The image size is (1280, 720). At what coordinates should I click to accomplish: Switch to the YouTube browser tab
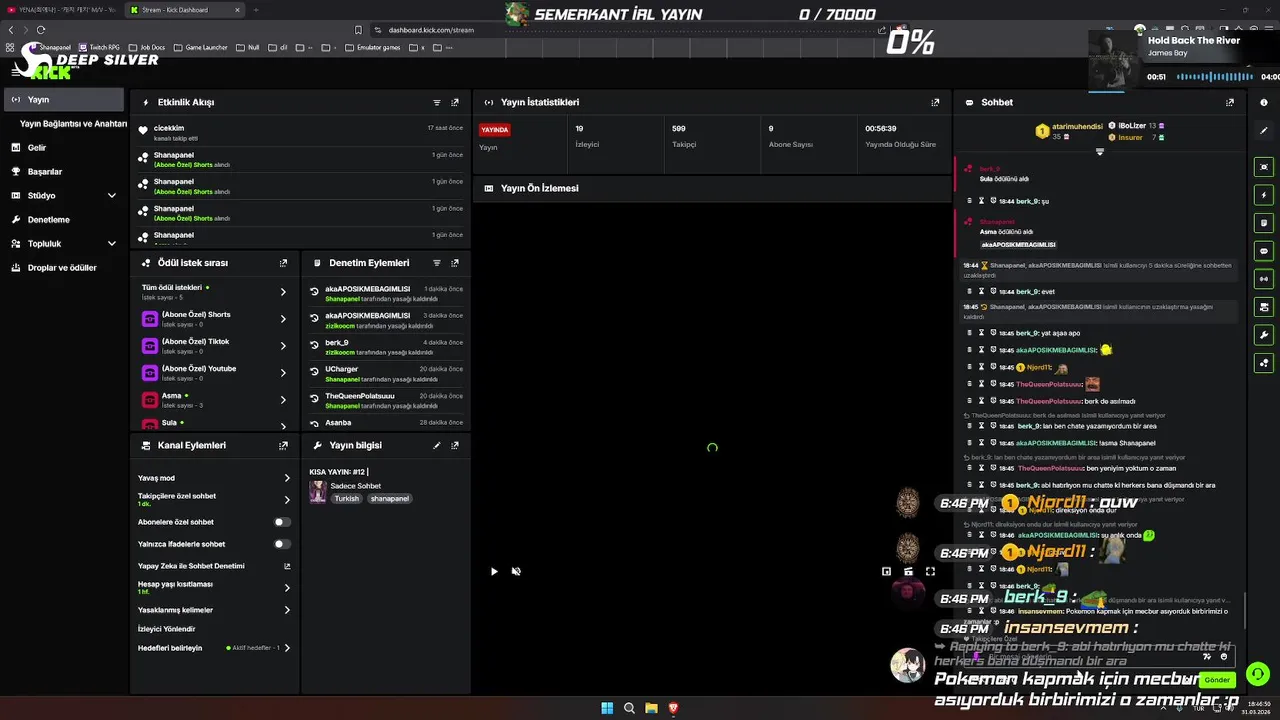pos(60,9)
